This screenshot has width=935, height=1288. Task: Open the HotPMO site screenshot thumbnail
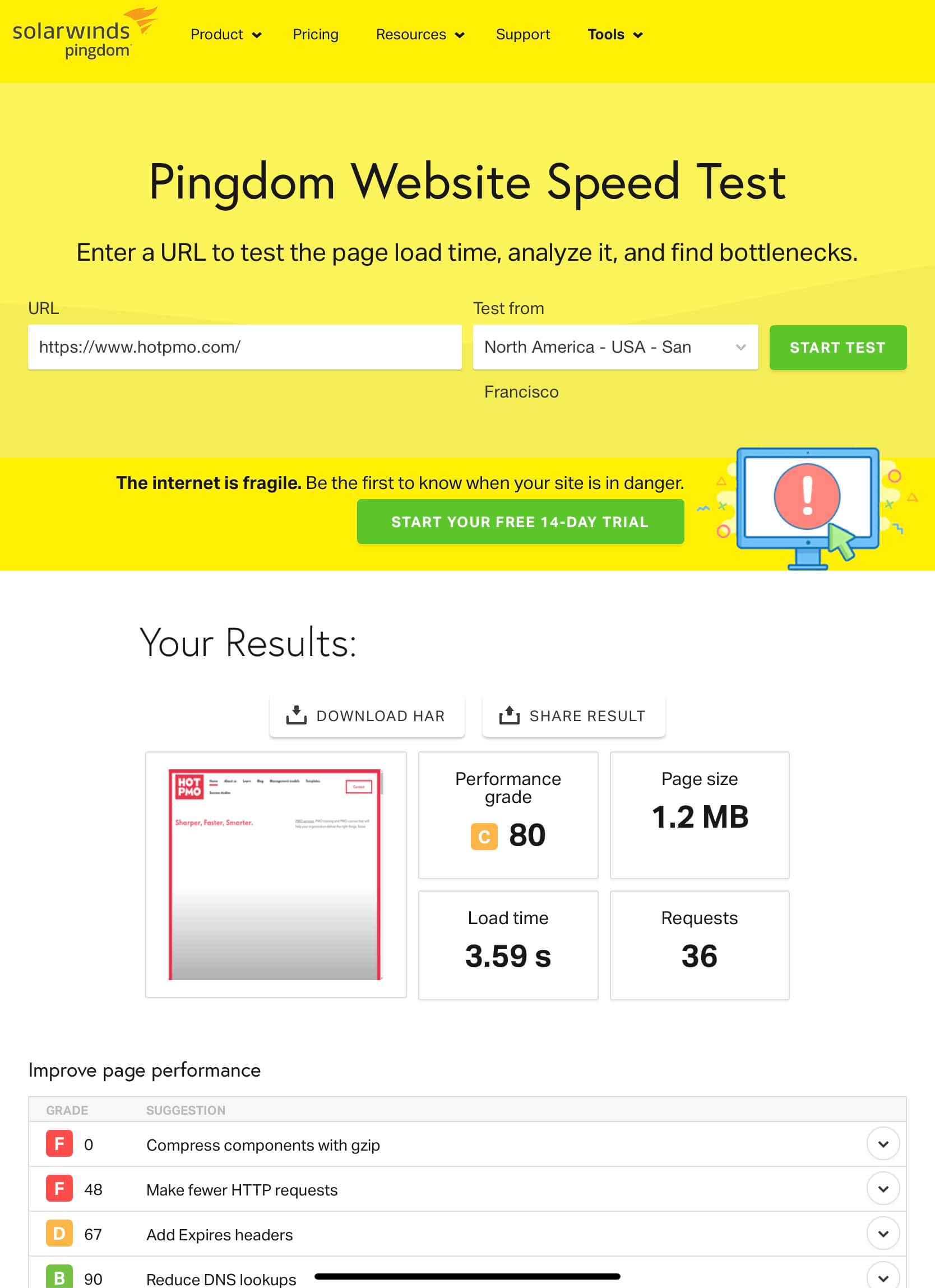point(276,874)
